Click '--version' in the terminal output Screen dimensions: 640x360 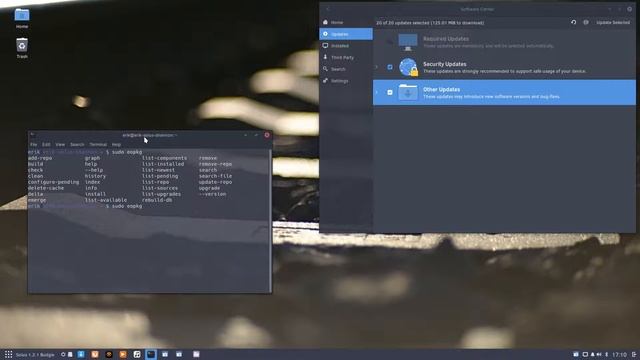pyautogui.click(x=212, y=194)
